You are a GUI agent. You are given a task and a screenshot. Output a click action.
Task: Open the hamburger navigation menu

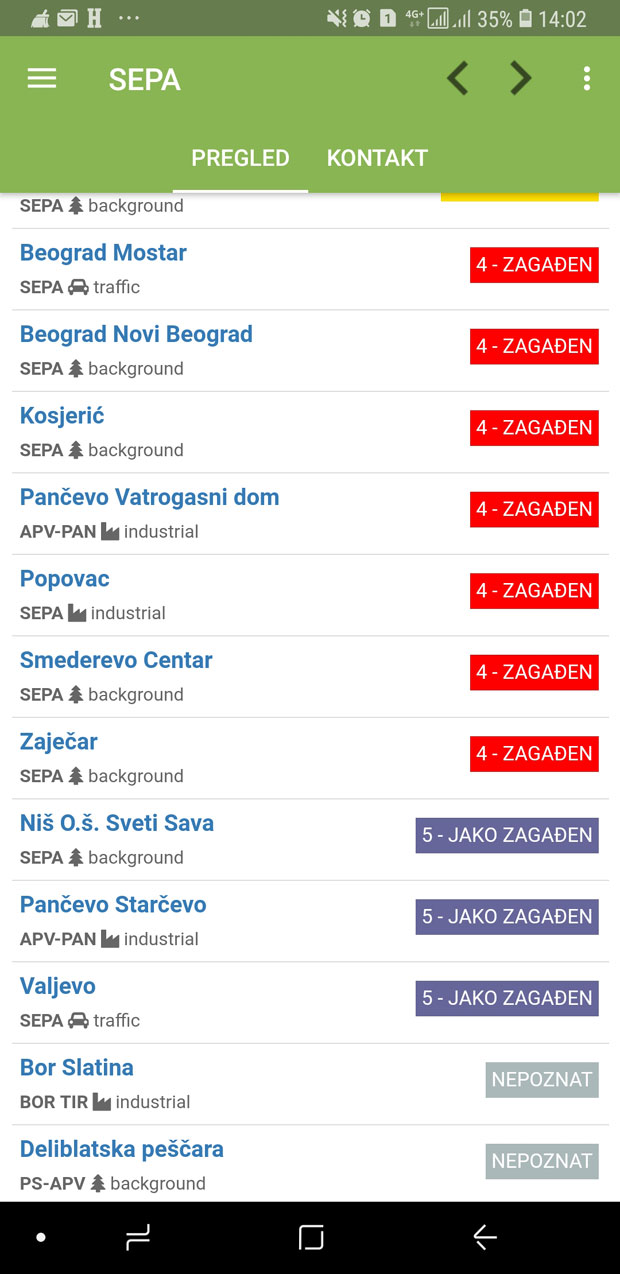point(42,79)
